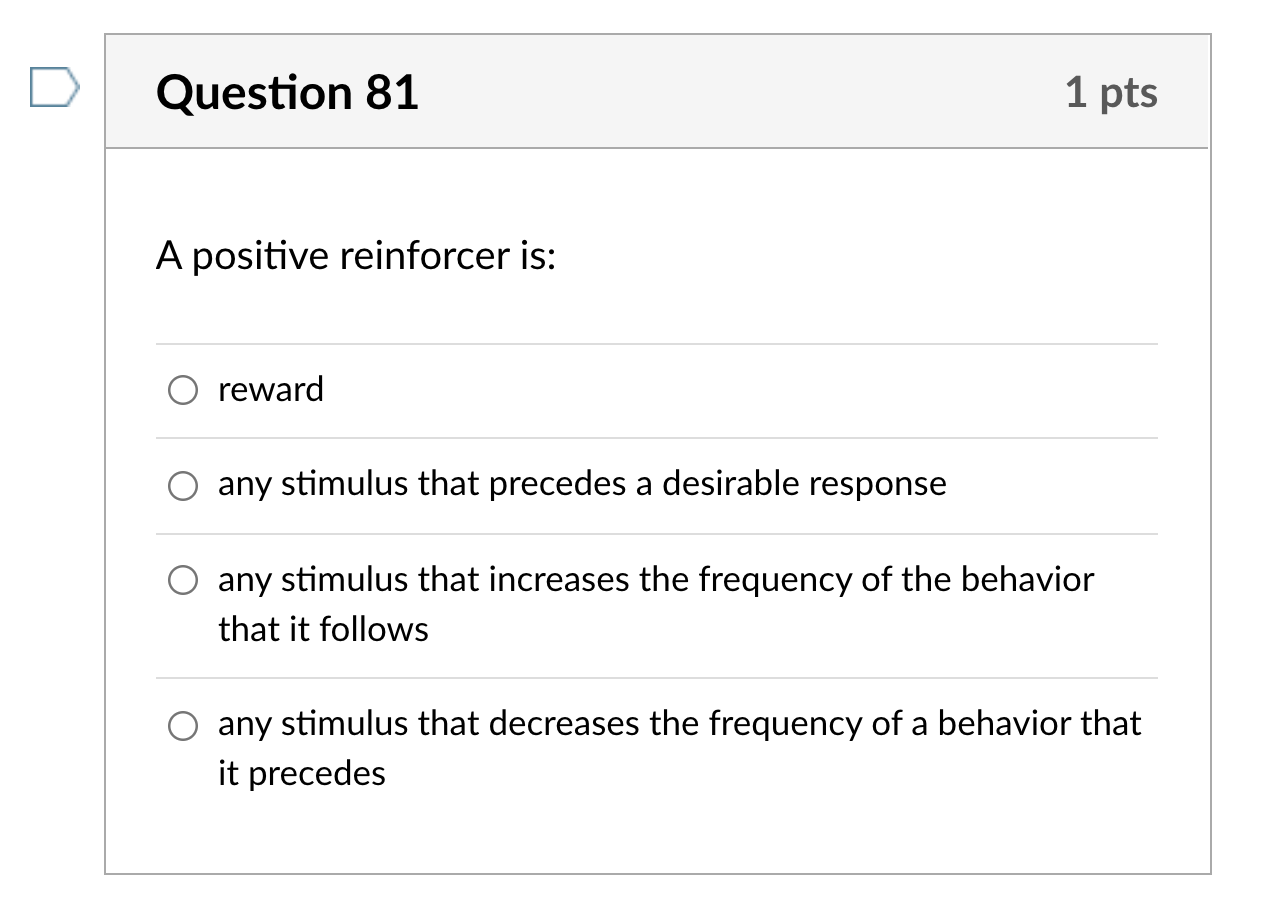This screenshot has width=1288, height=904.
Task: Select the 'reward' answer option
Action: point(270,390)
